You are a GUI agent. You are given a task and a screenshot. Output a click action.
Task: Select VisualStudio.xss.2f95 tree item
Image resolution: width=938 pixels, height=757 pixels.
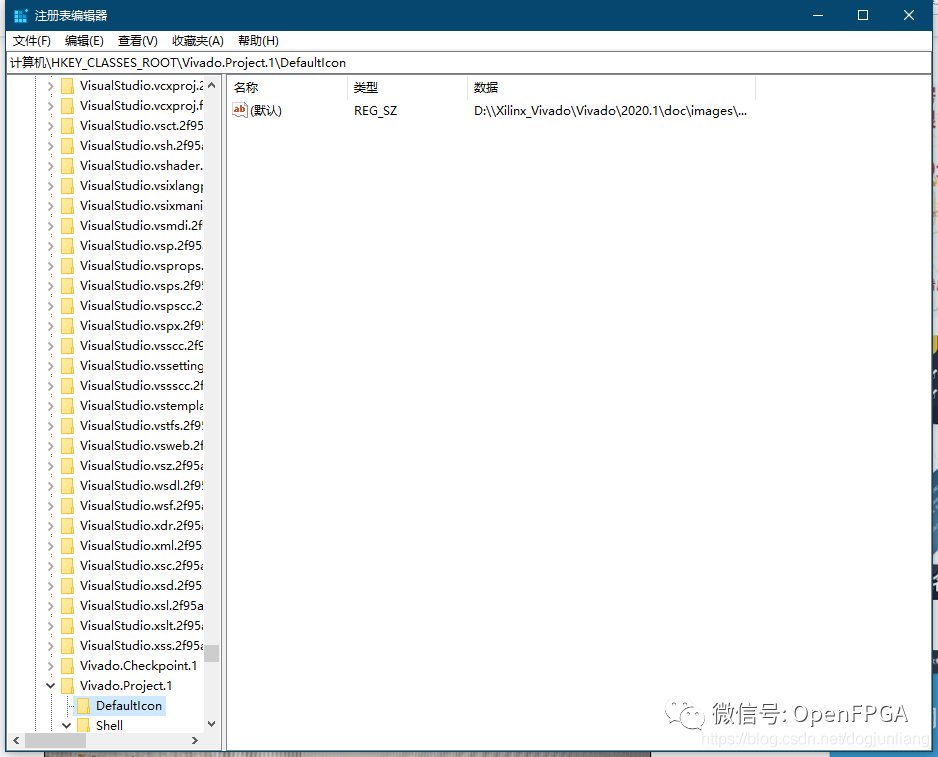(x=141, y=646)
